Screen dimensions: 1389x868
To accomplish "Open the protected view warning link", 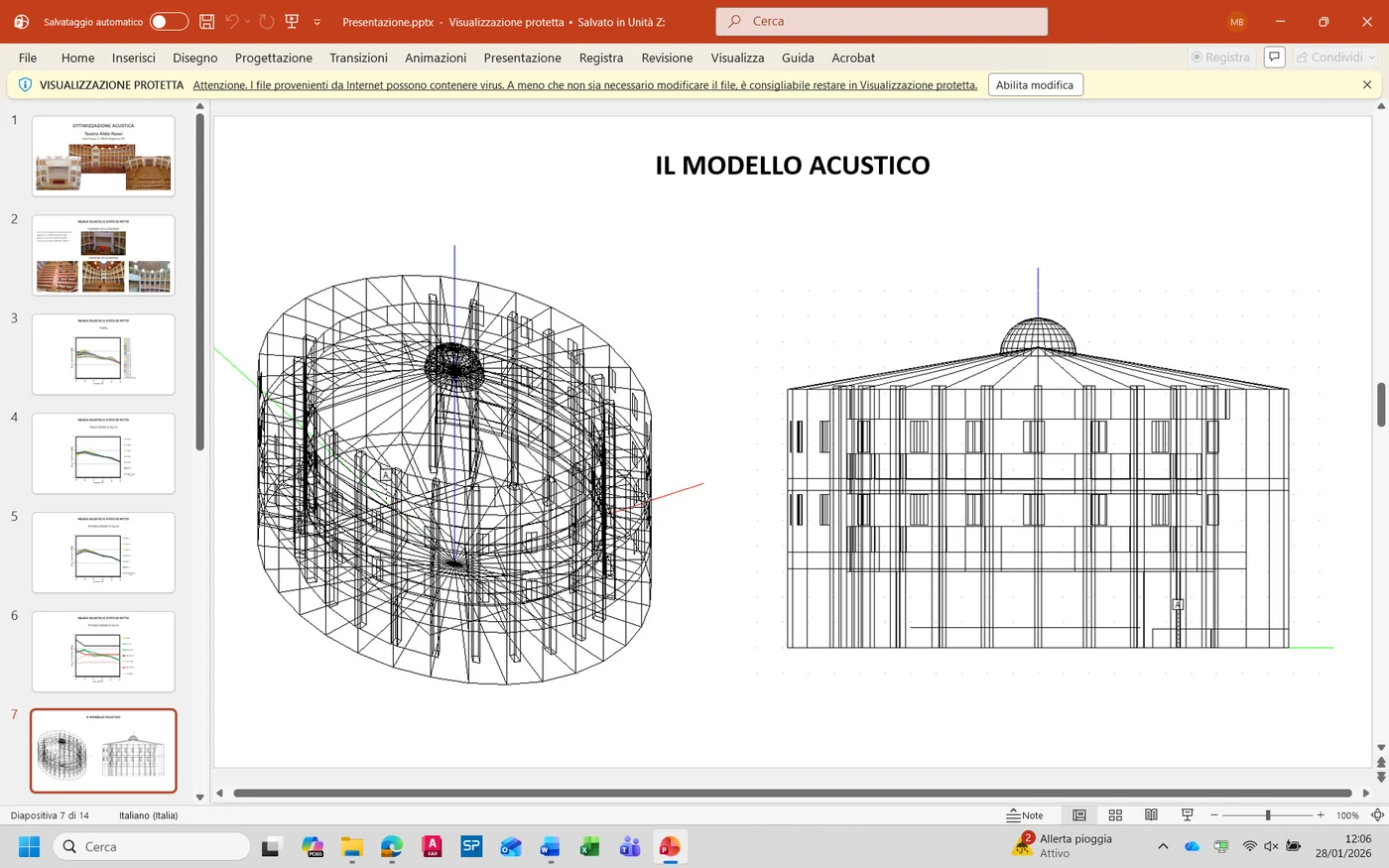I will (585, 85).
